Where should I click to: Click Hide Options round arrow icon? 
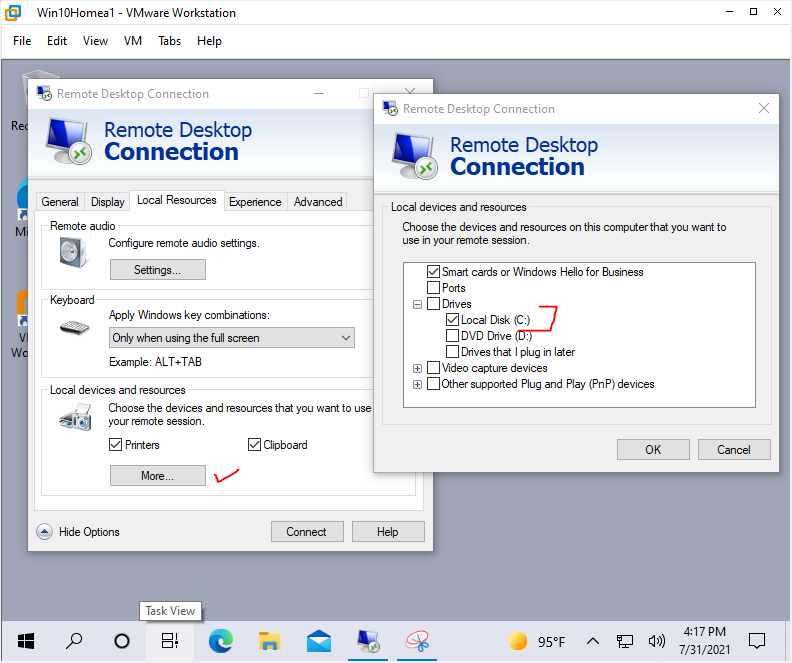pyautogui.click(x=44, y=532)
